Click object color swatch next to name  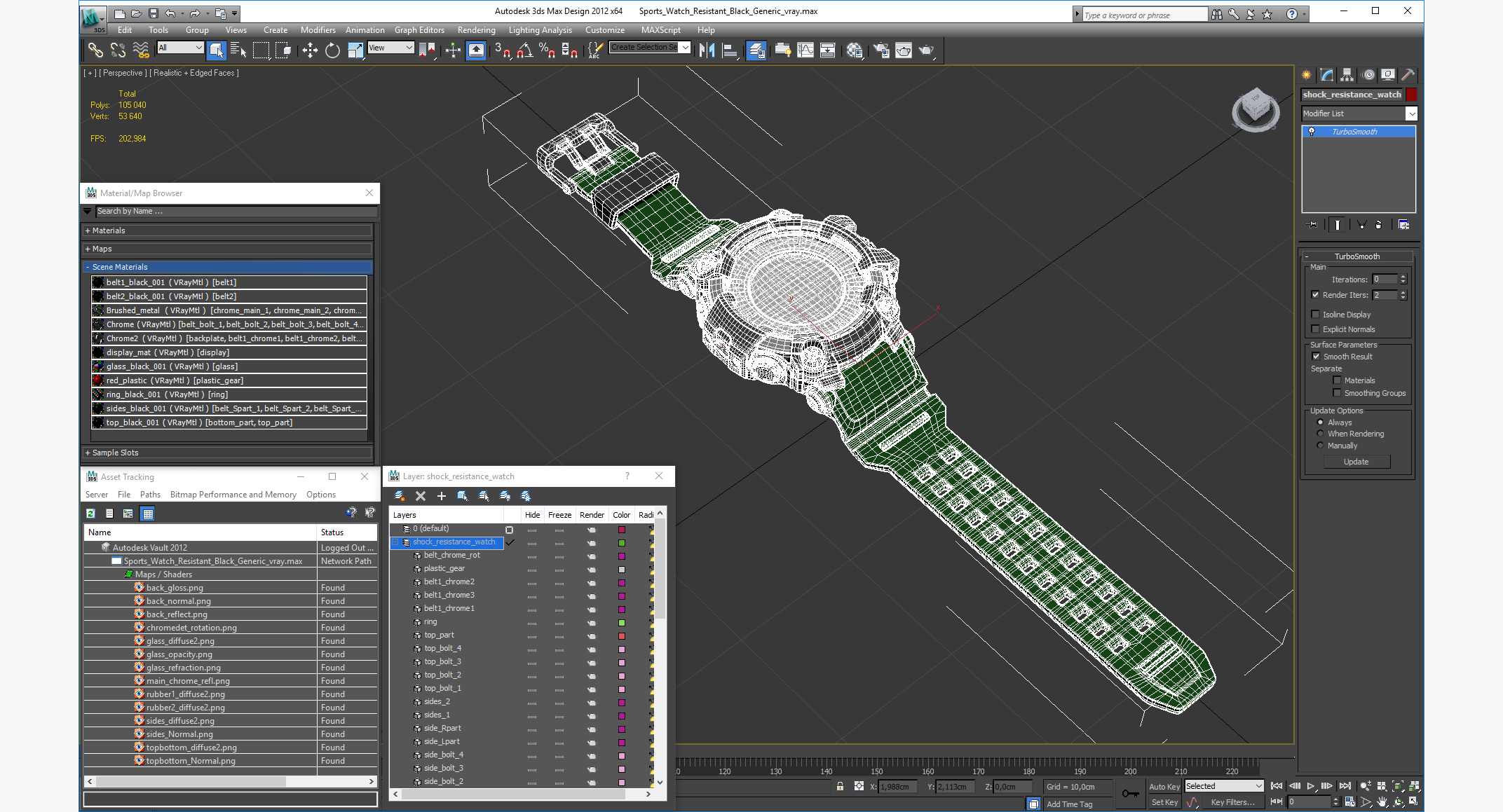pyautogui.click(x=1411, y=95)
